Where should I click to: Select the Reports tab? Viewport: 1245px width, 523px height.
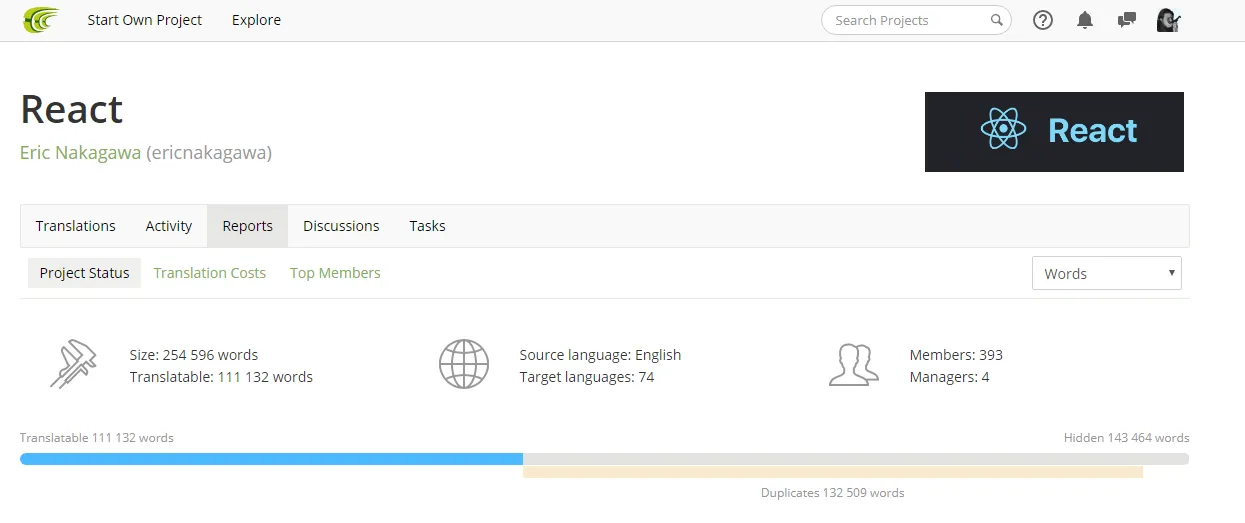tap(248, 226)
